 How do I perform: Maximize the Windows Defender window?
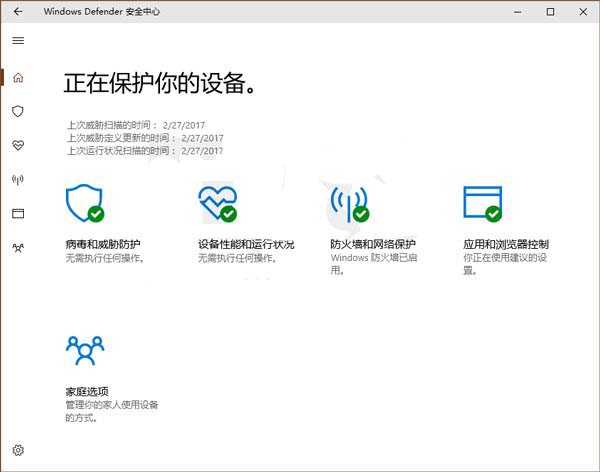(x=550, y=12)
